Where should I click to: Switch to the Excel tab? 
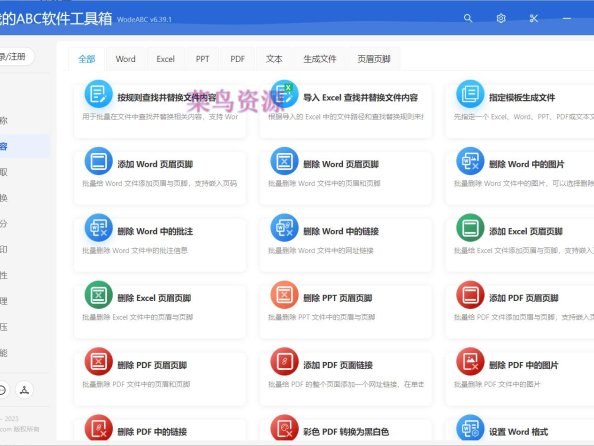pos(165,59)
